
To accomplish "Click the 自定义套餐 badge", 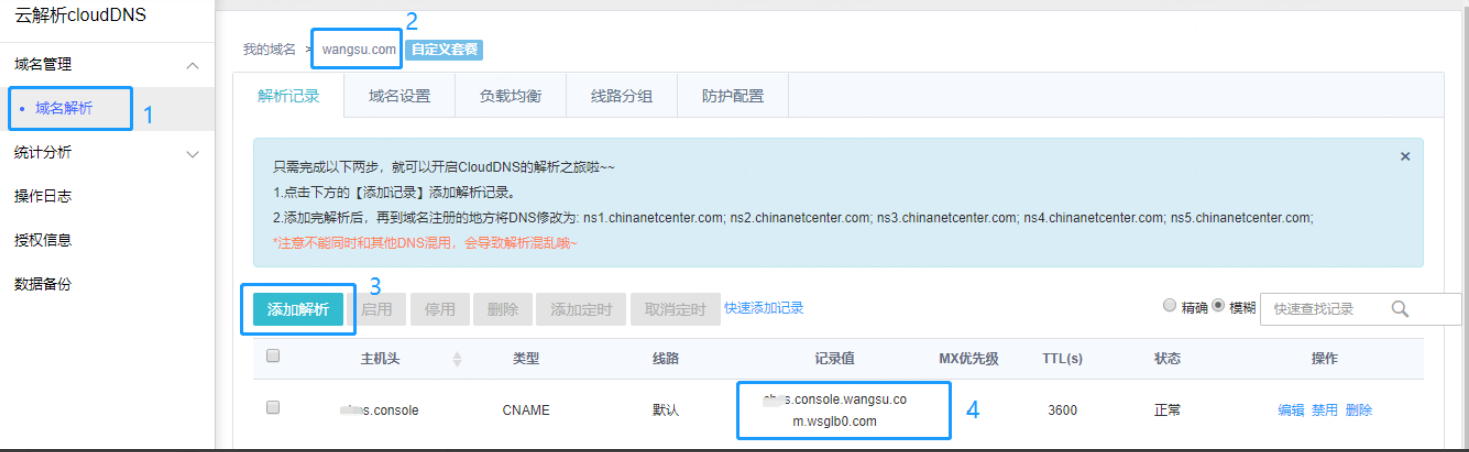I will (x=444, y=49).
